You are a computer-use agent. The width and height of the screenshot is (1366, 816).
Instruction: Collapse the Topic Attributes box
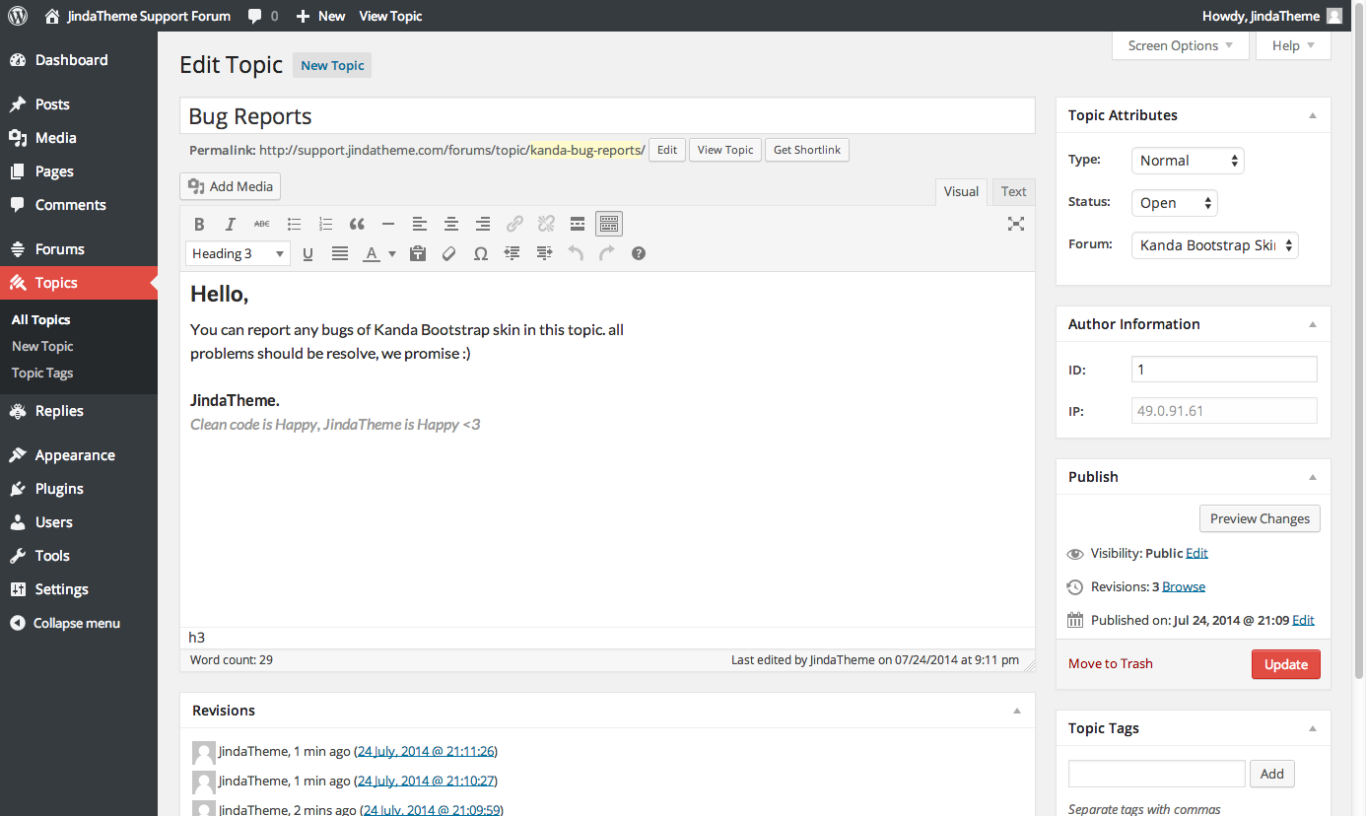point(1313,116)
